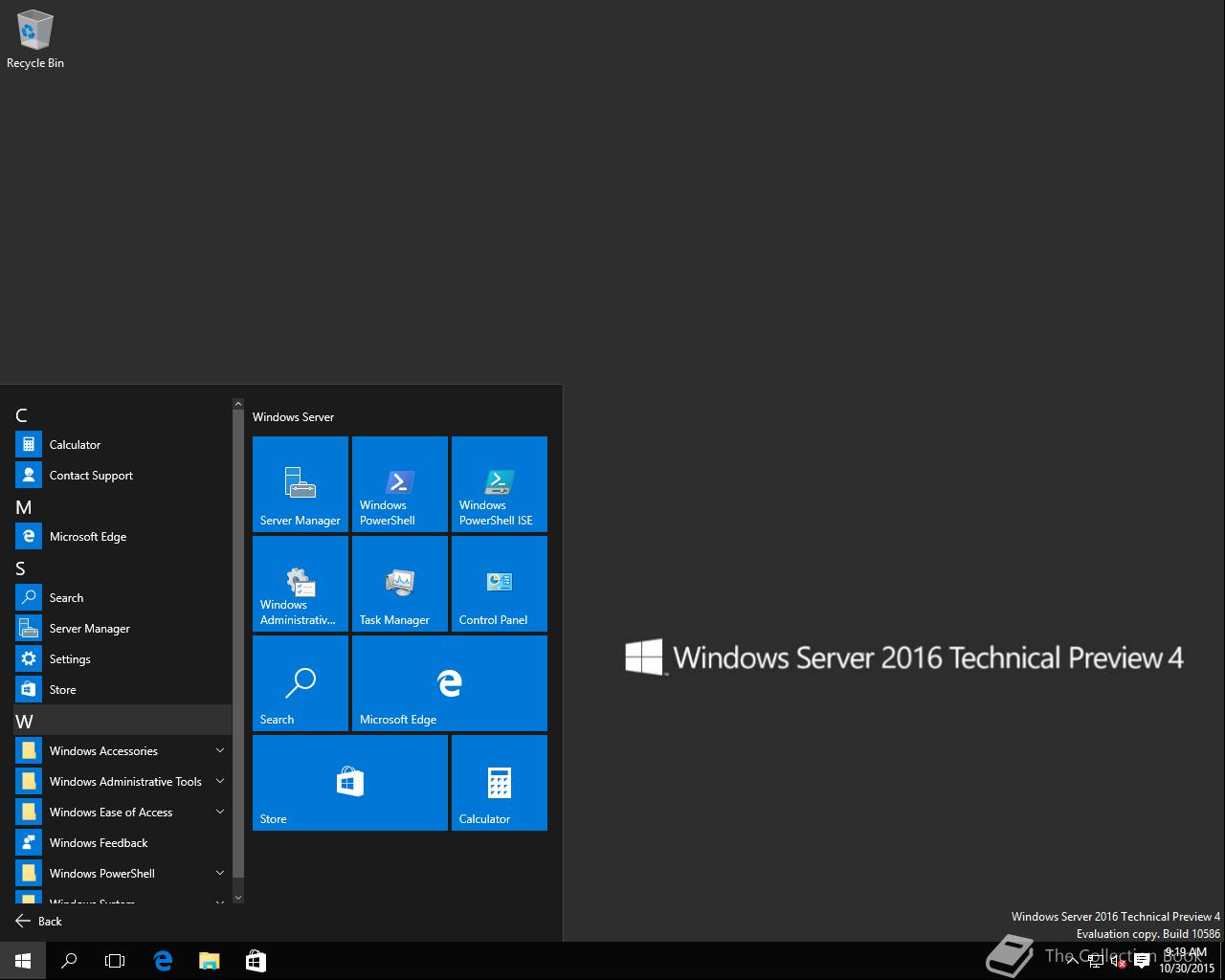Open Windows Feedback in the apps list
Viewport: 1225px width, 980px height.
[x=122, y=843]
